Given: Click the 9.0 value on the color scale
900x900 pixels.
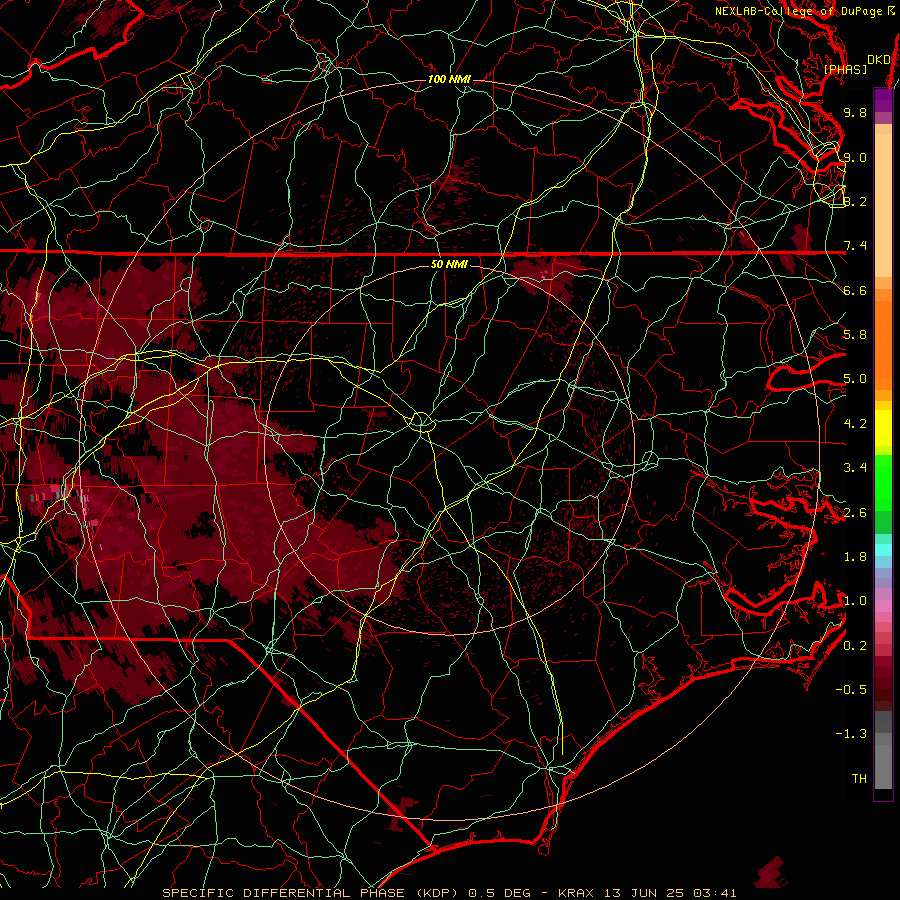Looking at the screenshot, I should coord(855,158).
